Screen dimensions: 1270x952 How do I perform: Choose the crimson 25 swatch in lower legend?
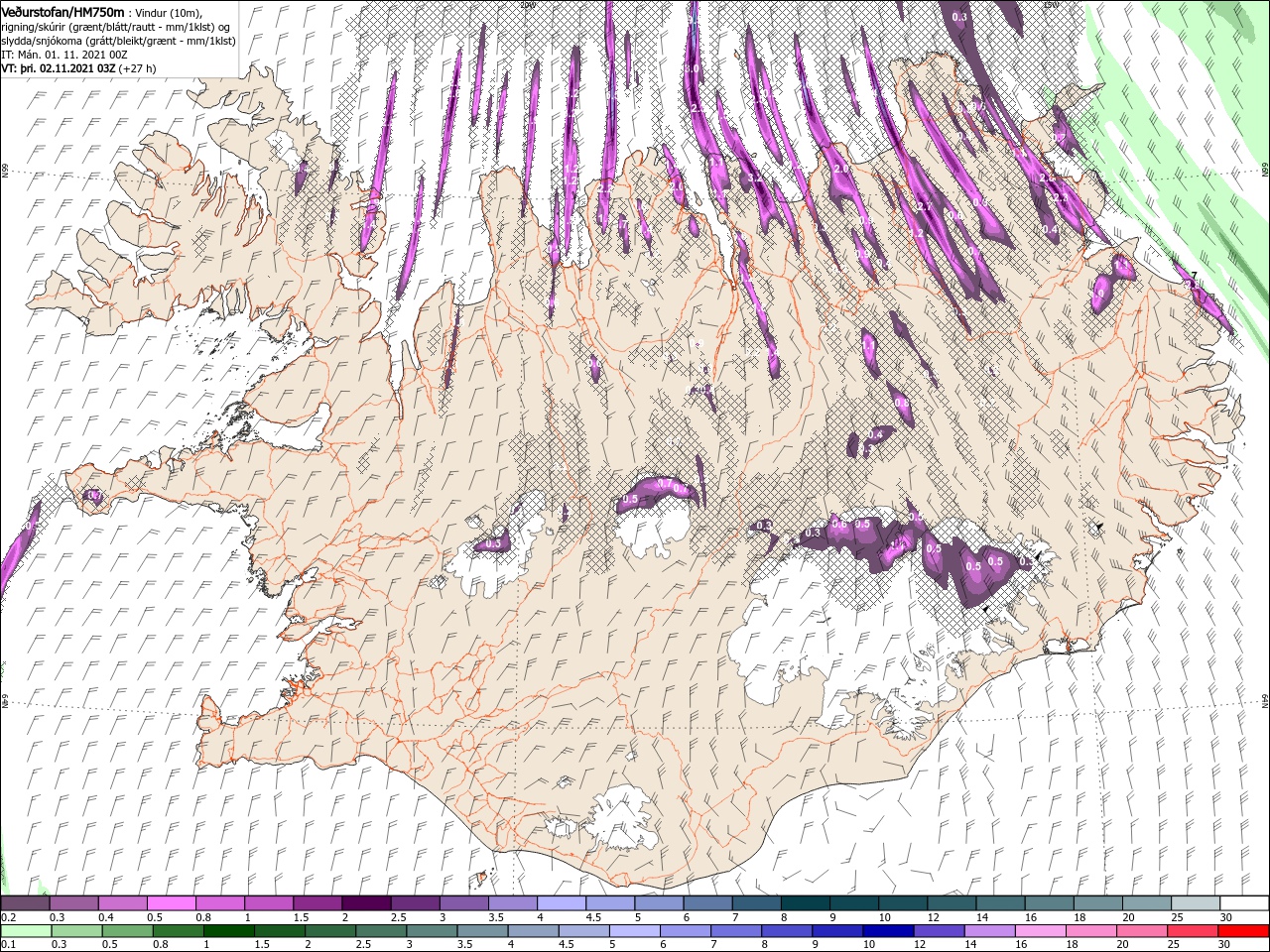click(x=1192, y=931)
